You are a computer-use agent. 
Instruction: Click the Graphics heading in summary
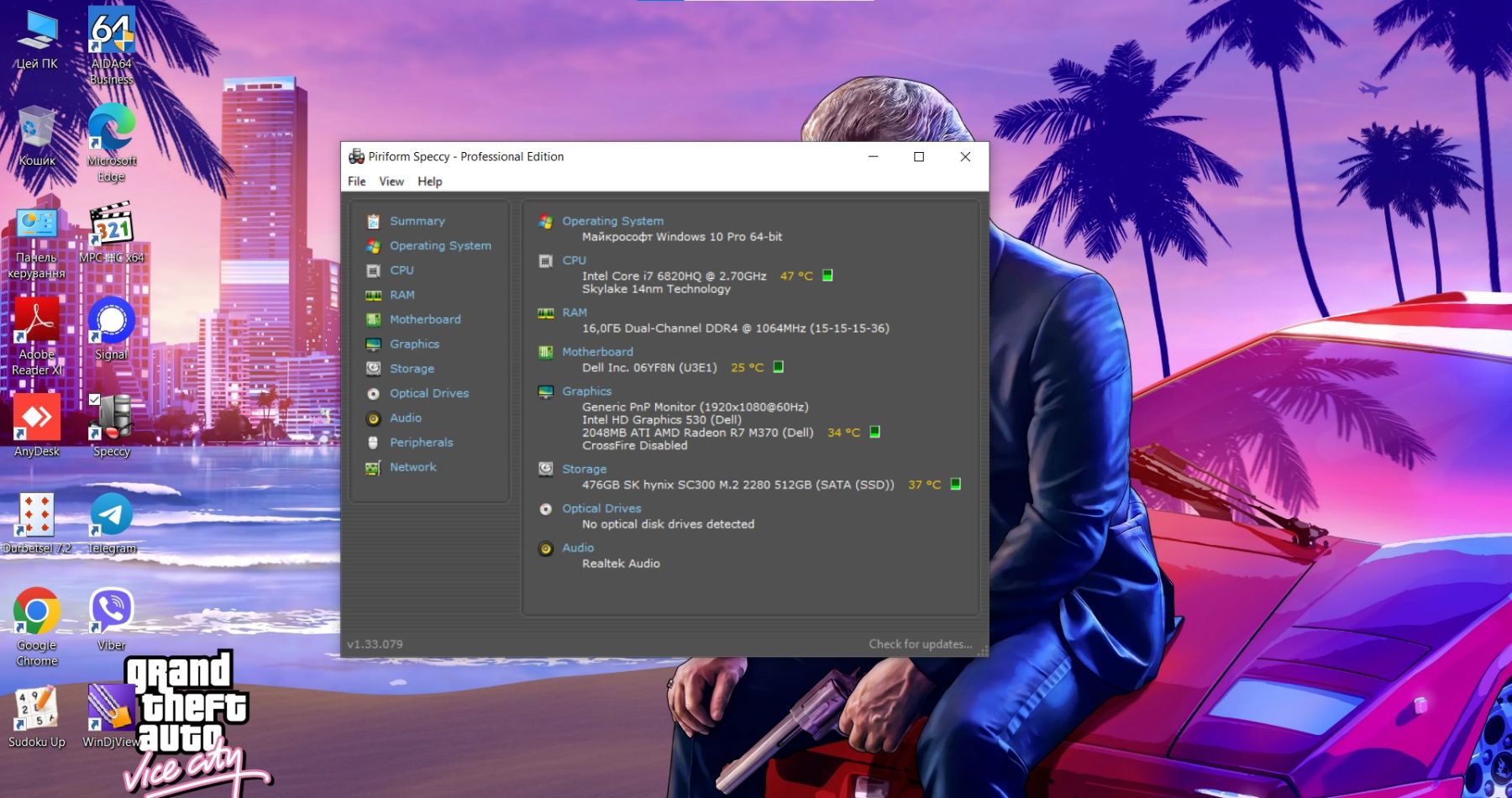click(x=586, y=391)
